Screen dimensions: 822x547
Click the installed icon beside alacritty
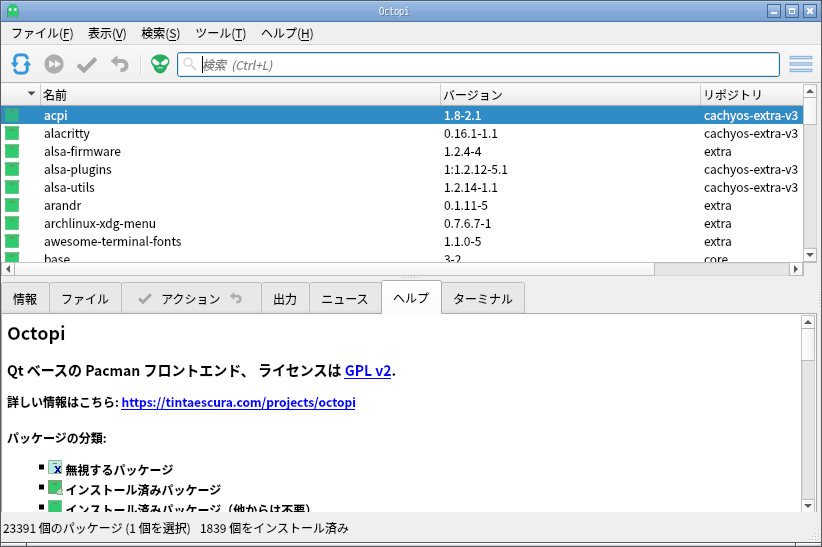(x=12, y=133)
